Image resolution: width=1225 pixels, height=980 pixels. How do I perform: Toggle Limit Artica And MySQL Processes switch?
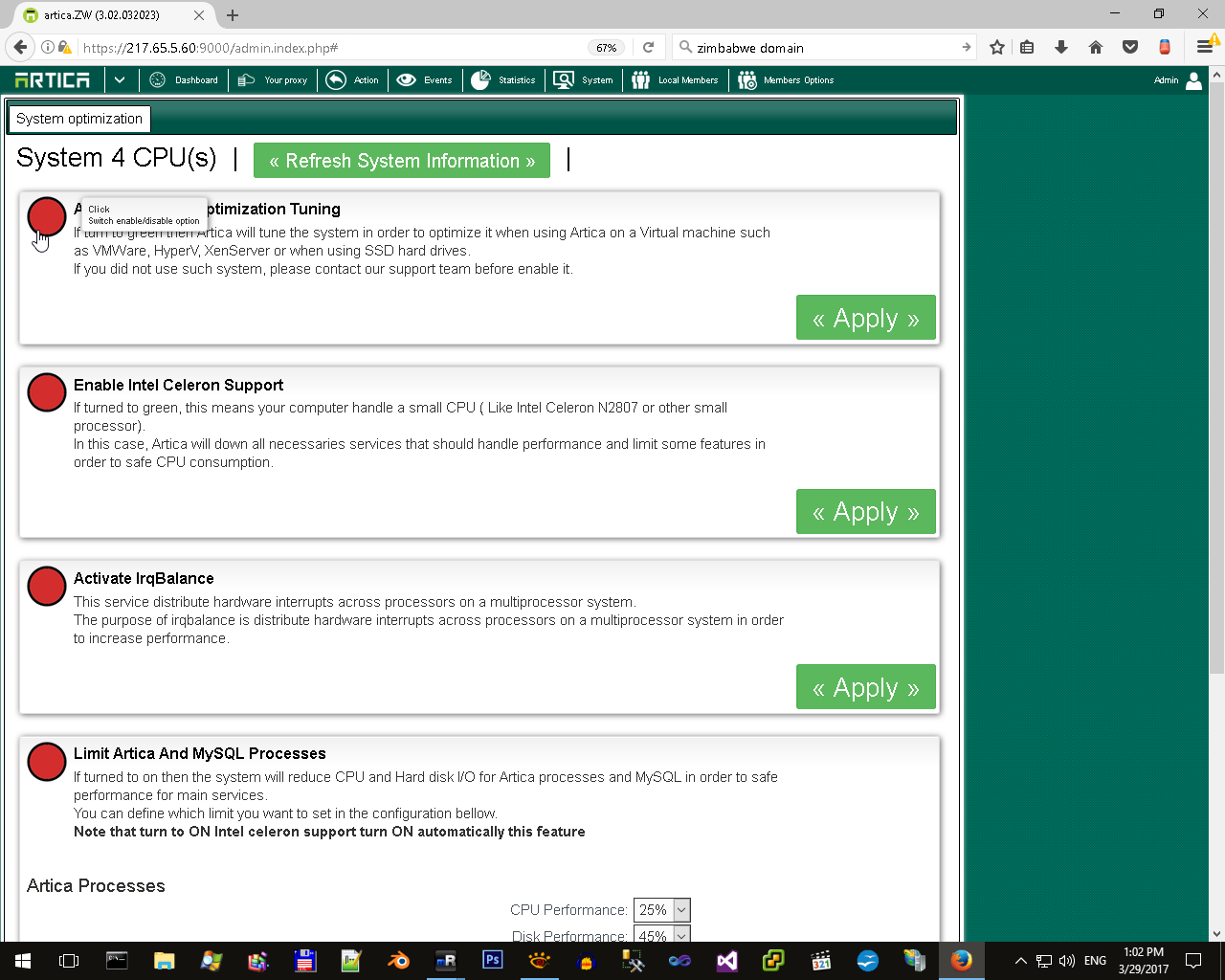point(46,761)
